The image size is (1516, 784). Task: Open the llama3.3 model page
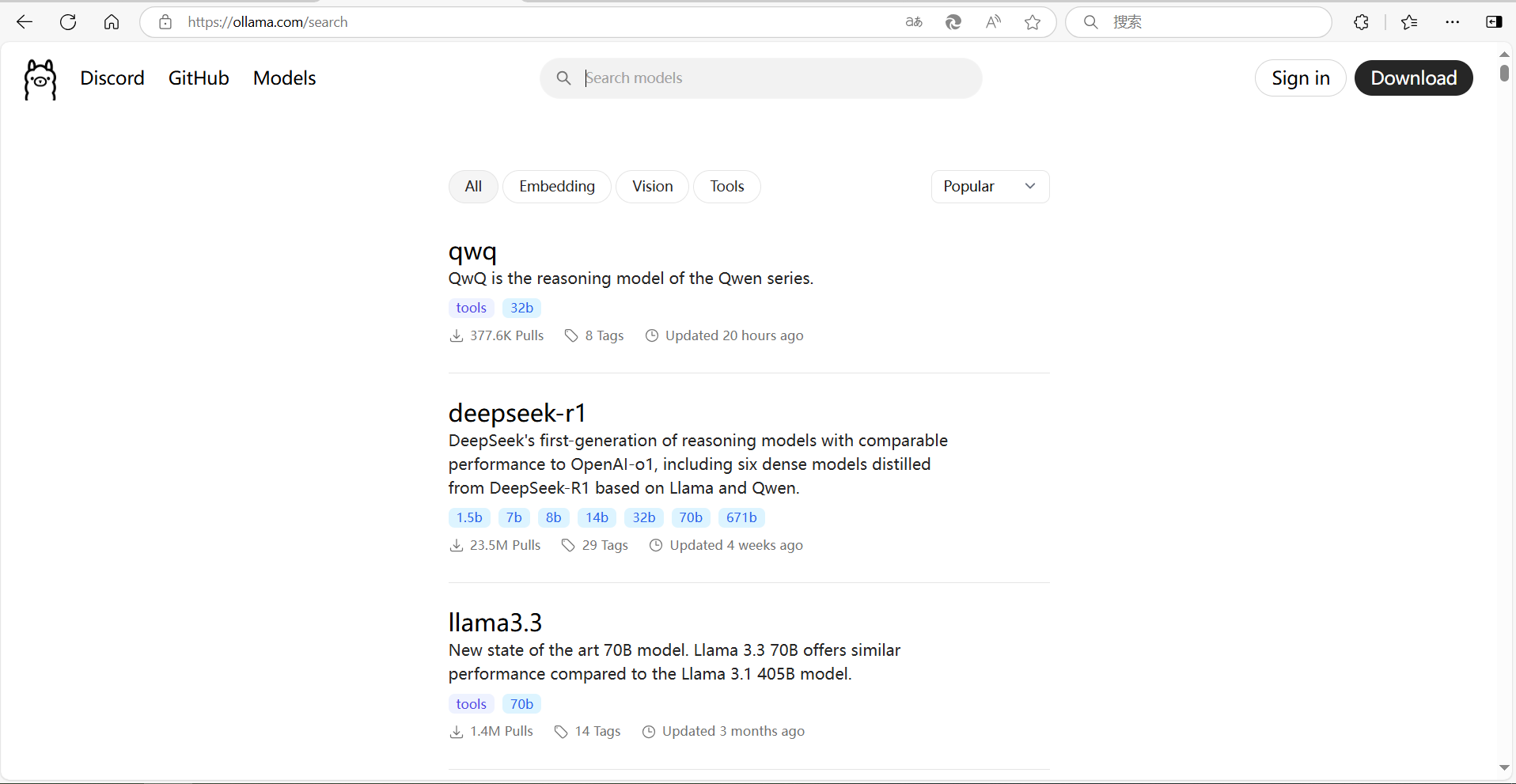(495, 623)
